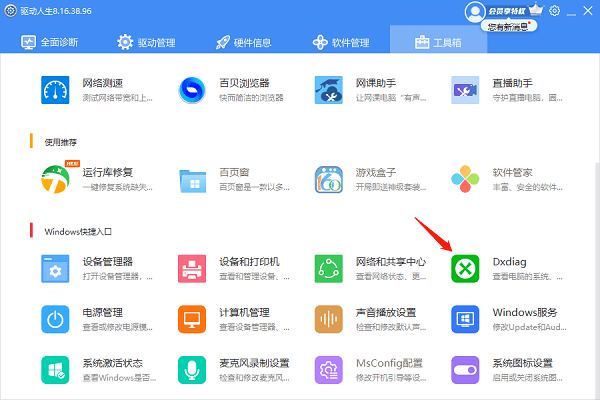This screenshot has height=400, width=600.
Task: Open the 网络测速 speed test icon
Action: pyautogui.click(x=55, y=90)
